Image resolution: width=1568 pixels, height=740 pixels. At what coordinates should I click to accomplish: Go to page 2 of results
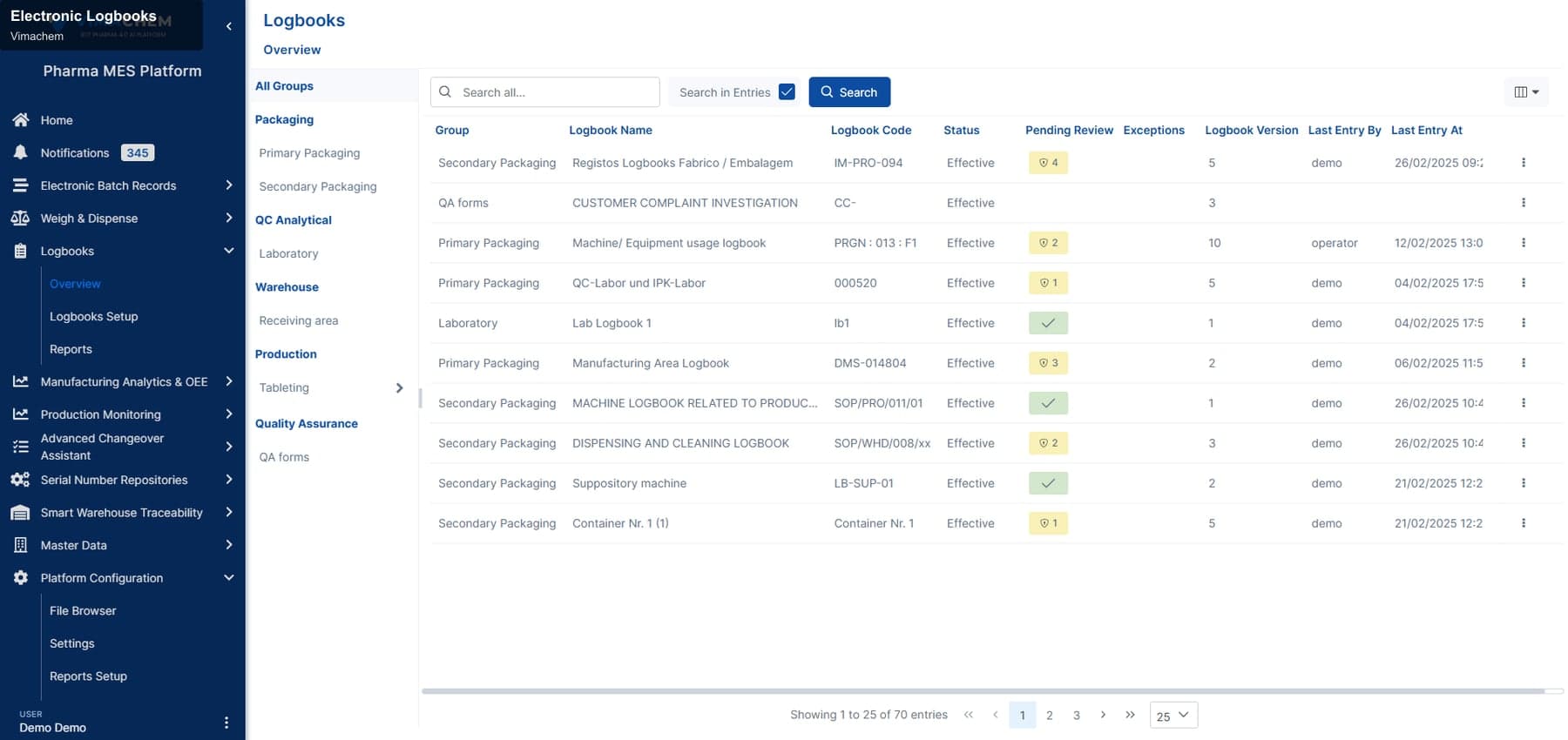(x=1049, y=715)
